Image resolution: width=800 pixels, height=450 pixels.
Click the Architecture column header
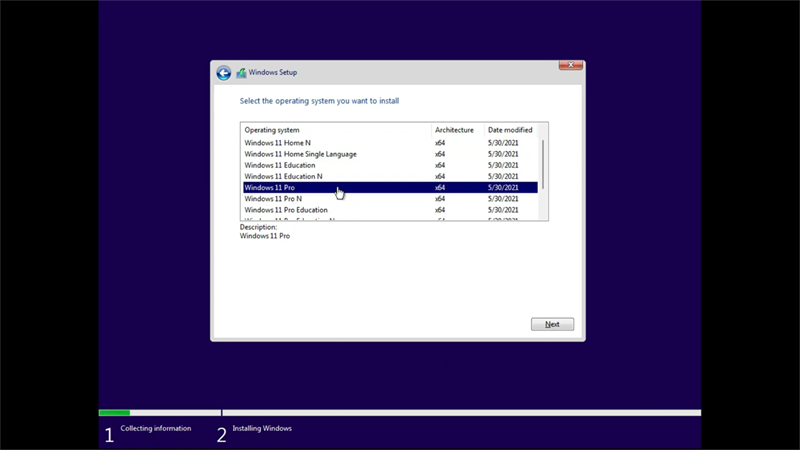point(455,130)
